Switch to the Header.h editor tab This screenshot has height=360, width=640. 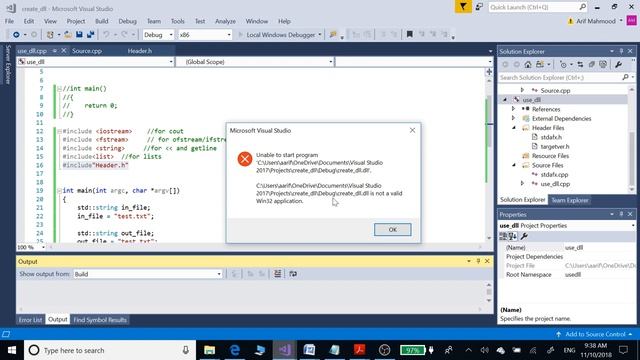pyautogui.click(x=140, y=51)
